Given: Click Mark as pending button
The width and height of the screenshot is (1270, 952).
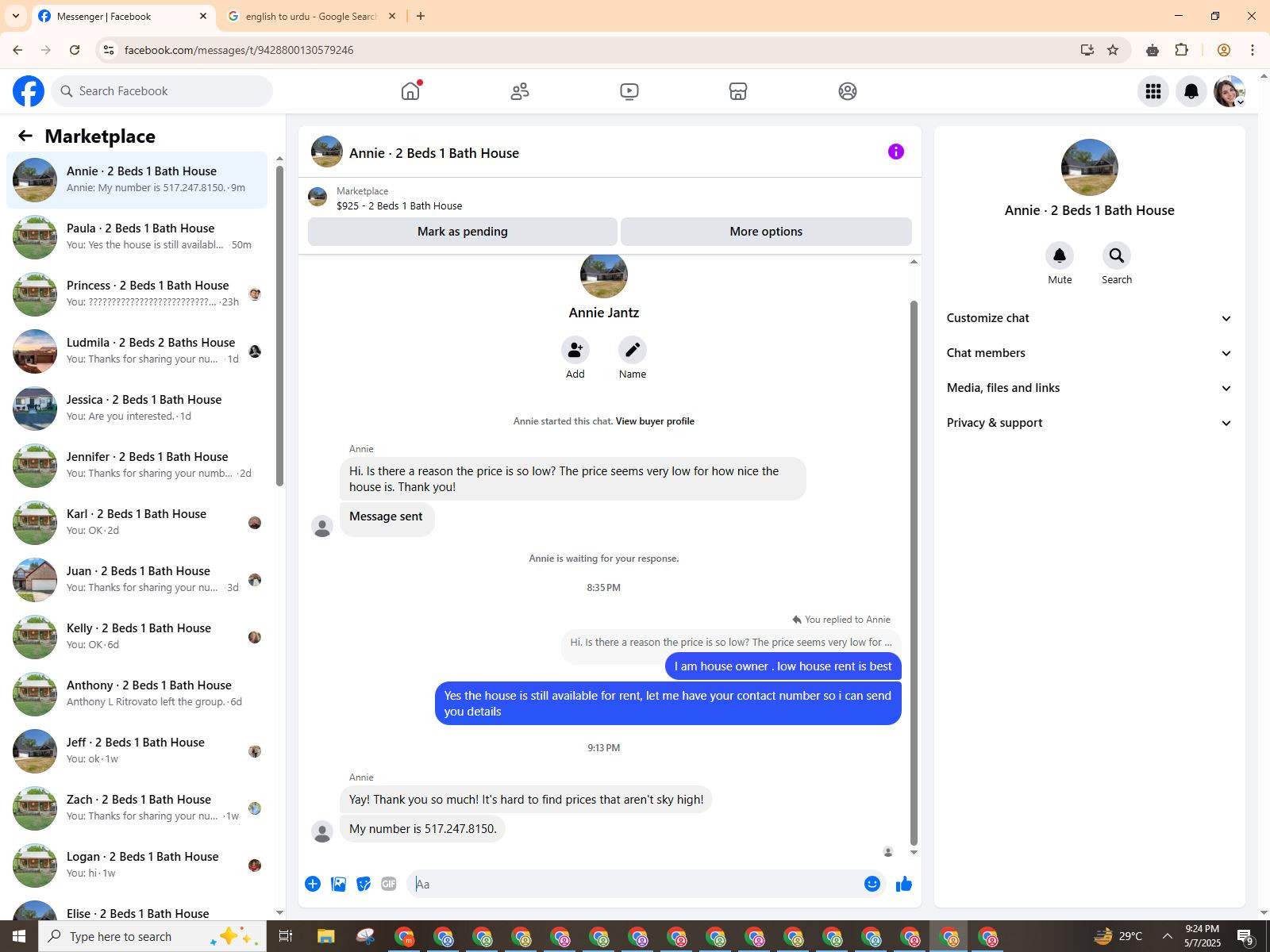Looking at the screenshot, I should coord(463,232).
